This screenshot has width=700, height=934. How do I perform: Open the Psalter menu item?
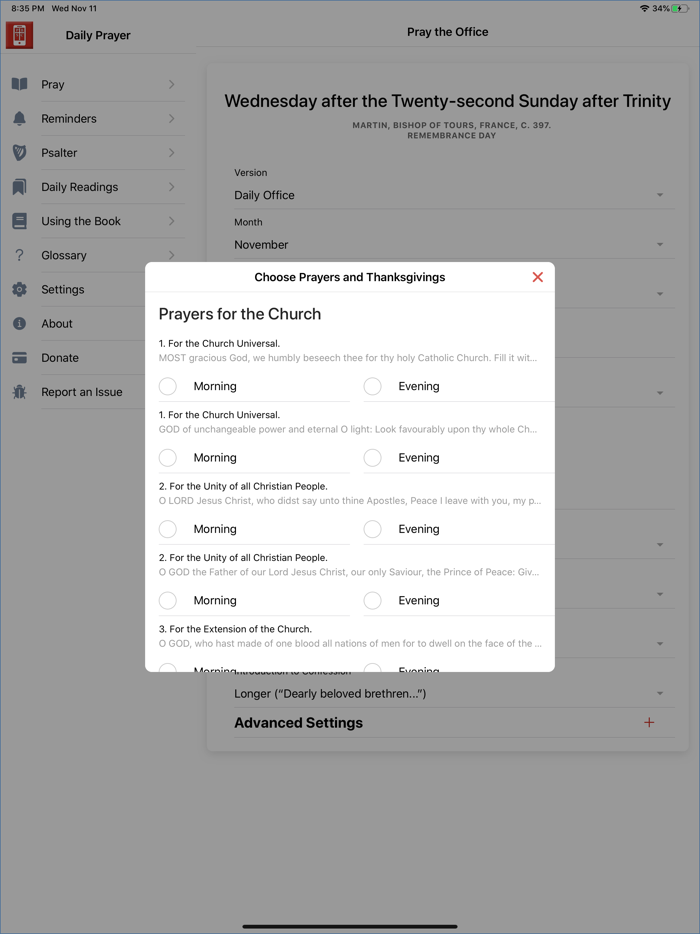98,152
